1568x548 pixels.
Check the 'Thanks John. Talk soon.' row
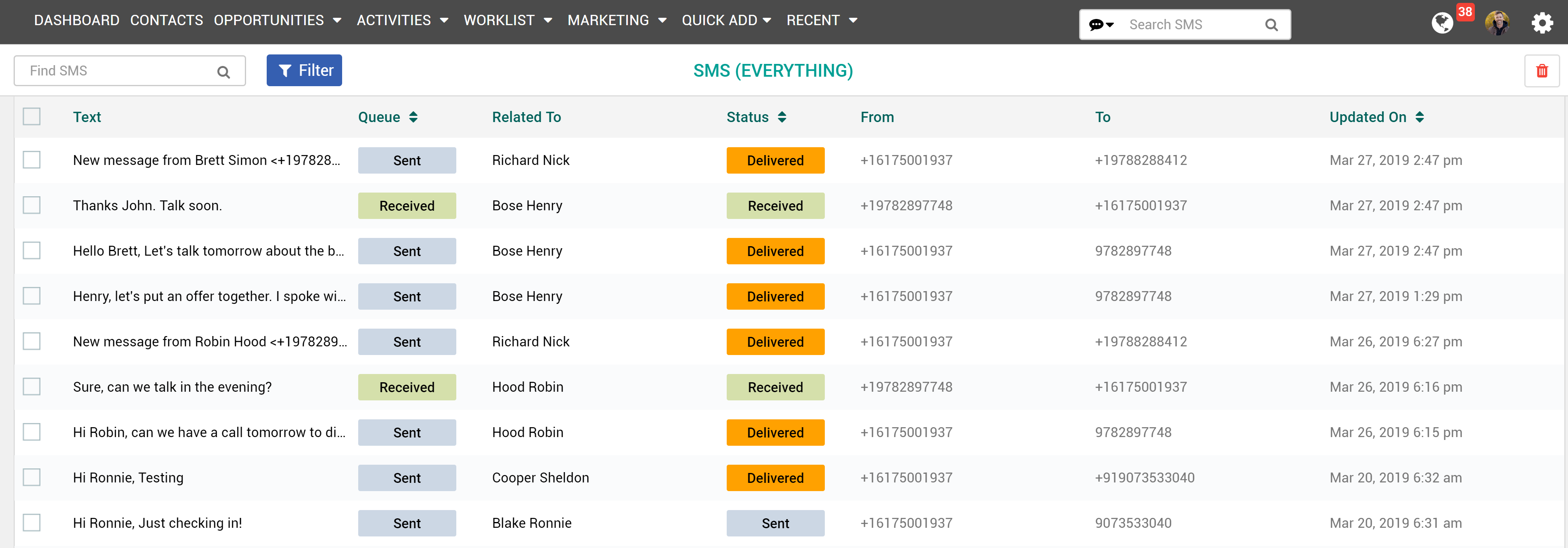click(32, 205)
